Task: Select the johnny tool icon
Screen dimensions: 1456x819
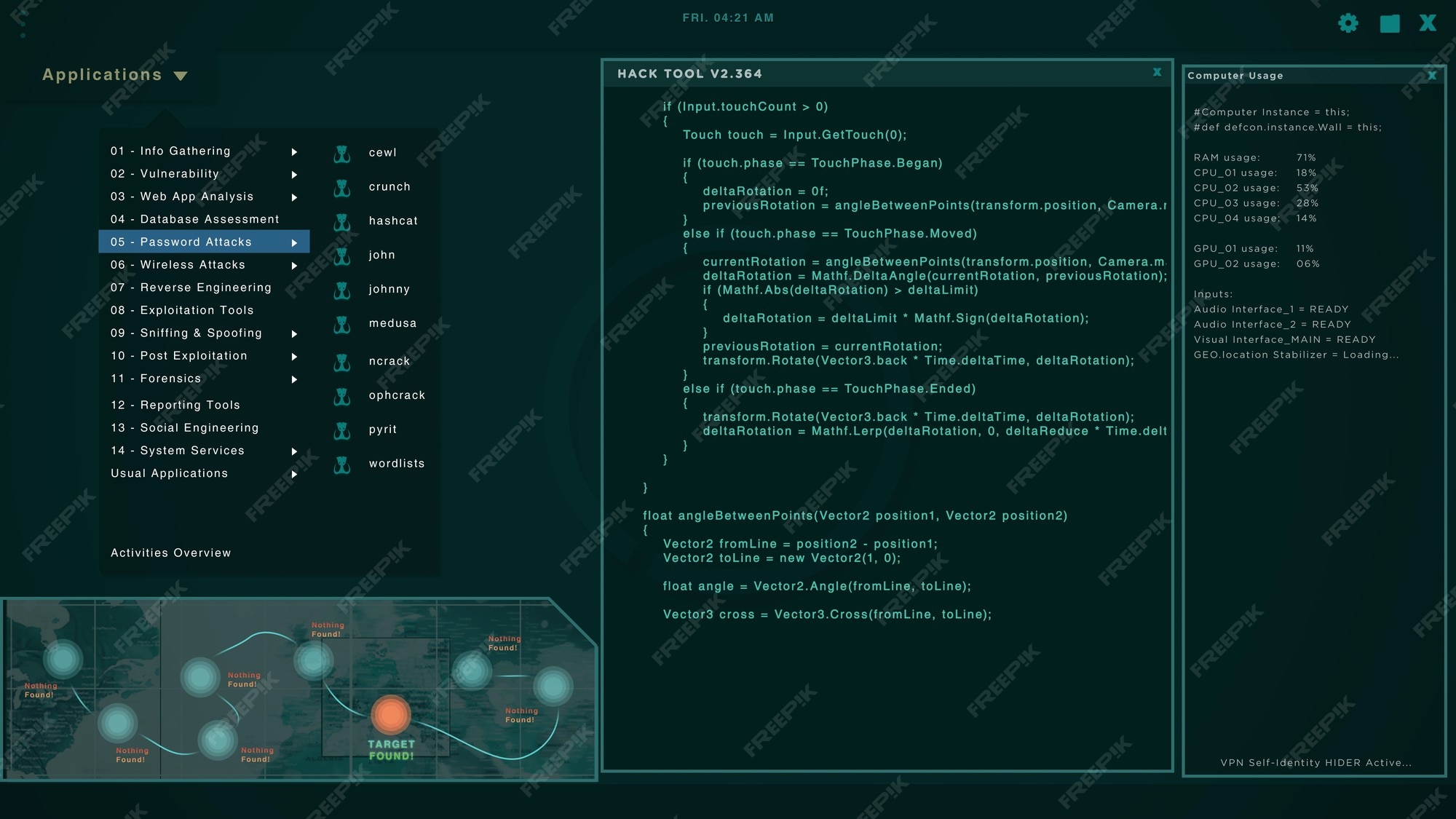Action: click(x=341, y=289)
